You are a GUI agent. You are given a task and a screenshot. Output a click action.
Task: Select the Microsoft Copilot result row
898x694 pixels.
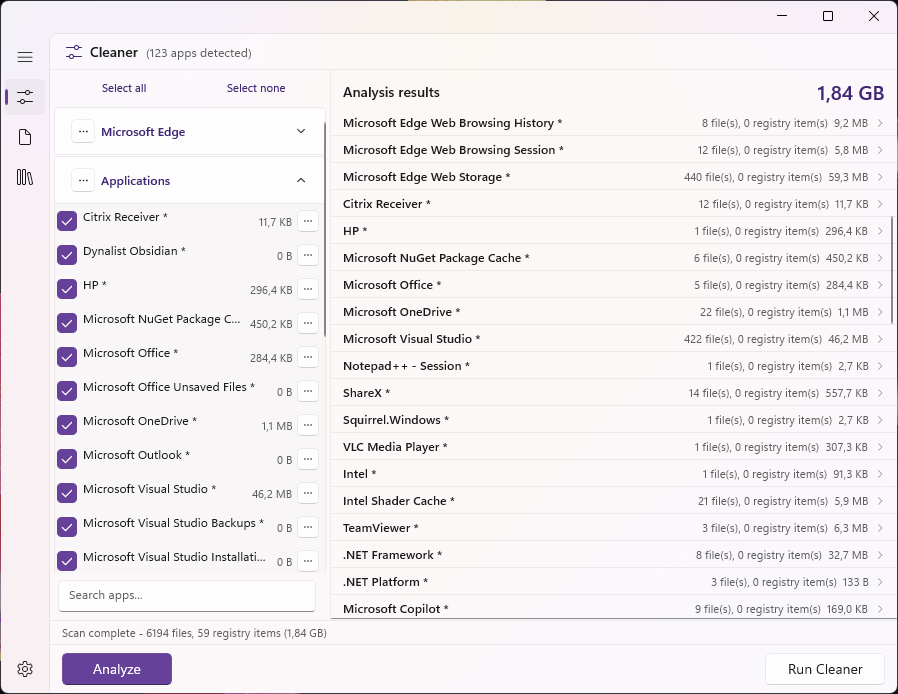[x=613, y=609]
